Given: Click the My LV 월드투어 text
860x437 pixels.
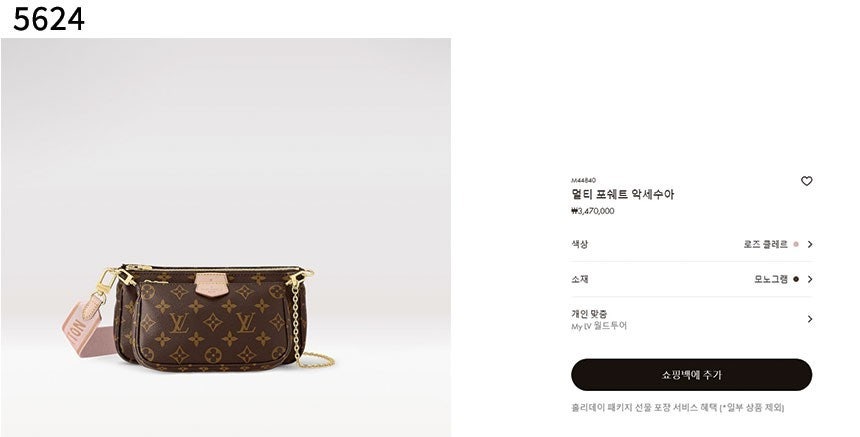Looking at the screenshot, I should [599, 326].
